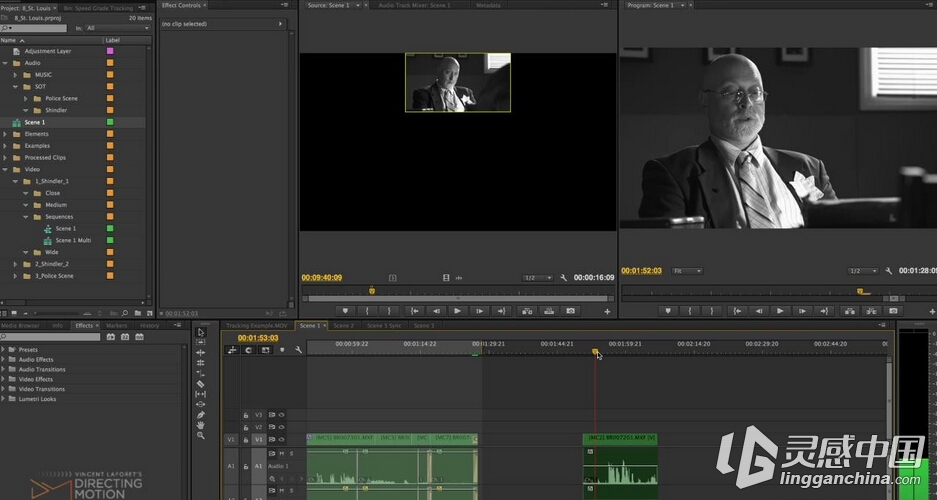Expand the Video Effects folder

[x=4, y=379]
